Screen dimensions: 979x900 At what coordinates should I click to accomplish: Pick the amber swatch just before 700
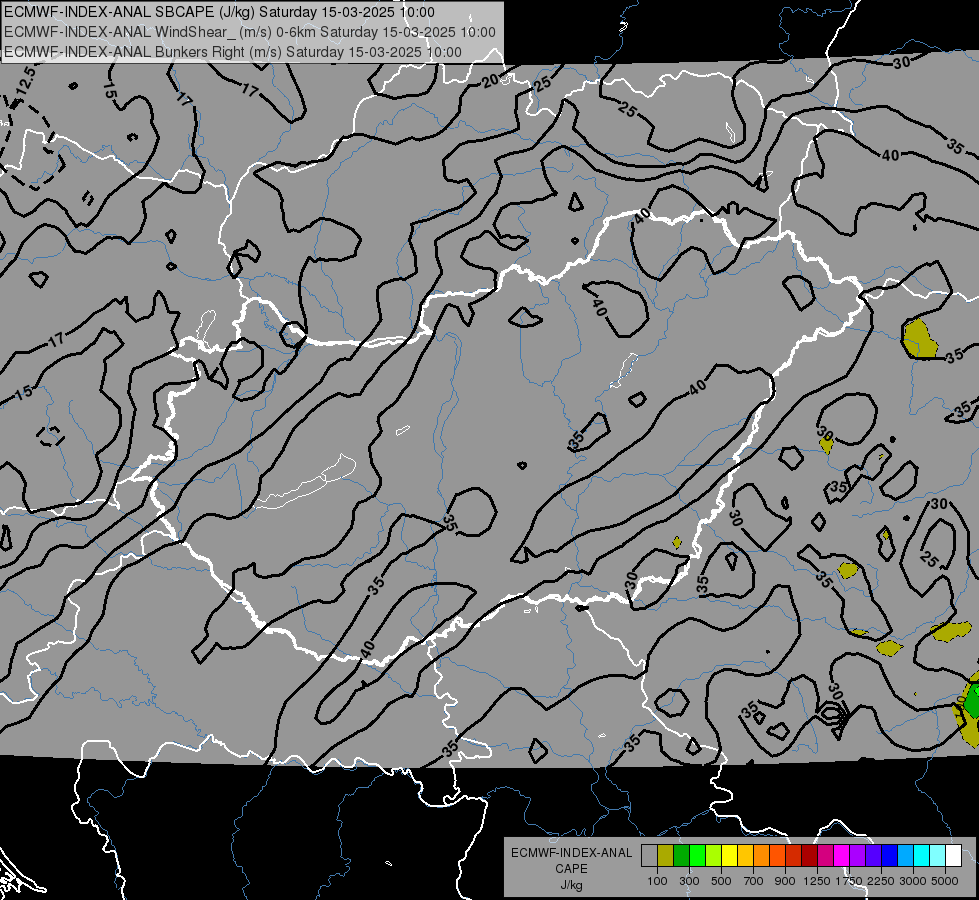click(745, 856)
